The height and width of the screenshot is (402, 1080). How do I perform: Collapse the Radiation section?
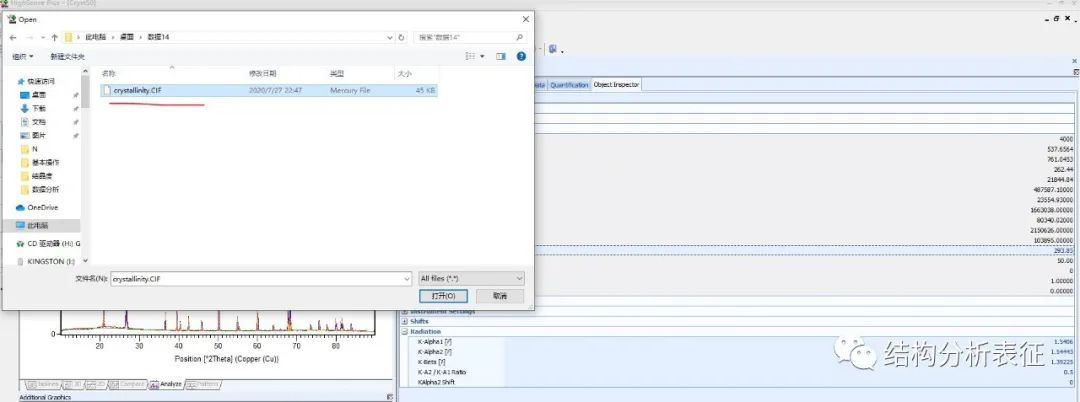pyautogui.click(x=405, y=332)
